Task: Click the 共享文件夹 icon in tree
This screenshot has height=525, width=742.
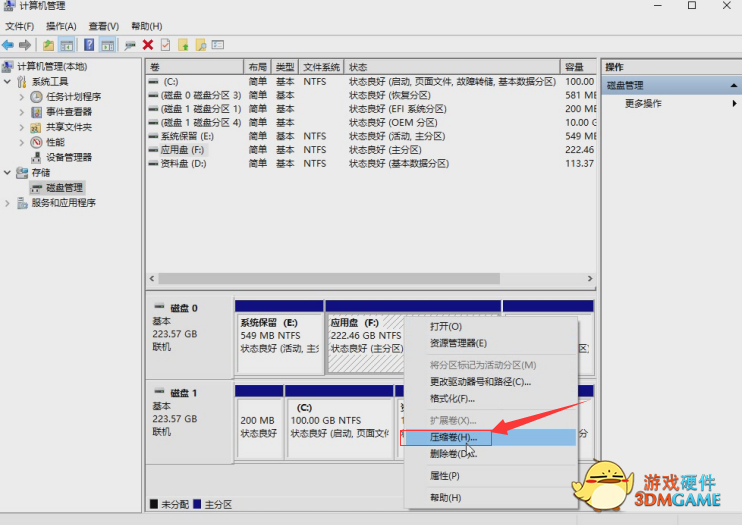Action: [36, 127]
